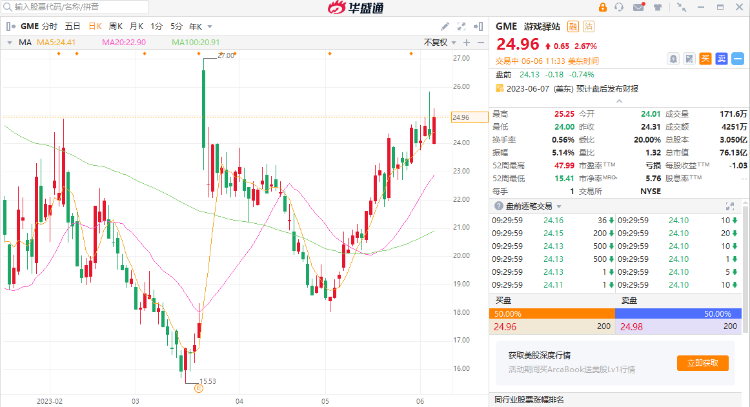Click the 总市值 value 76.13亿
750x407 pixels.
coord(733,153)
